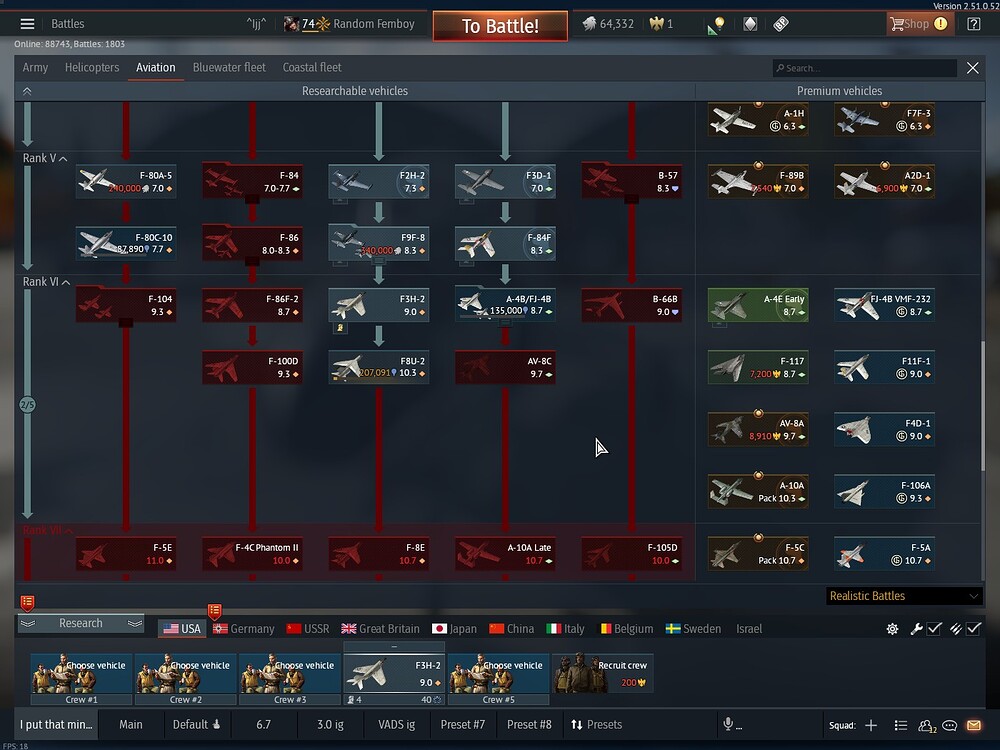
Task: Click the Shop cart icon
Action: click(x=897, y=24)
